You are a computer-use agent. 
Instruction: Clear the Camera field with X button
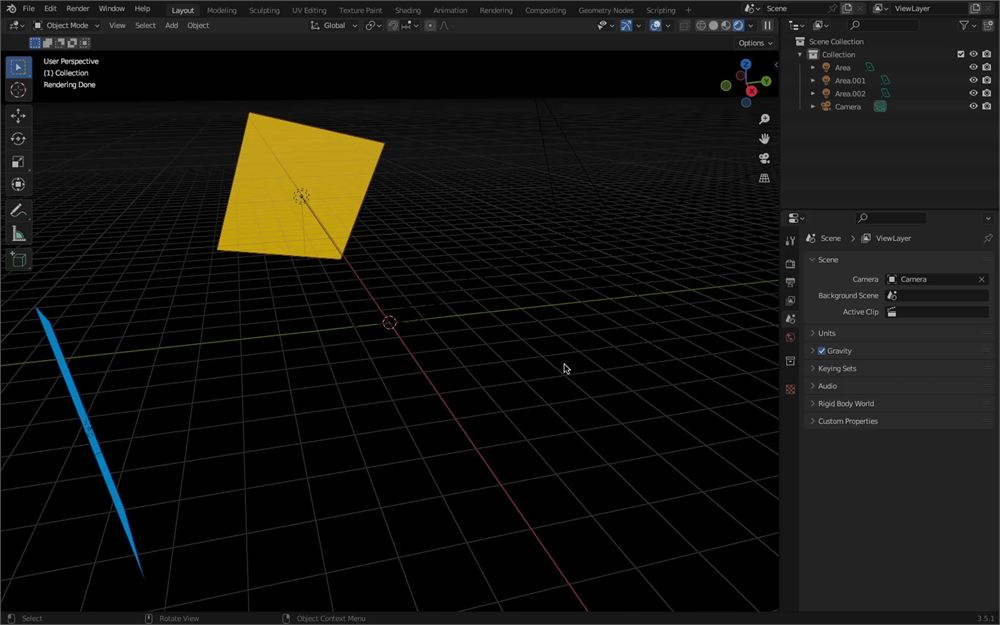[x=982, y=279]
